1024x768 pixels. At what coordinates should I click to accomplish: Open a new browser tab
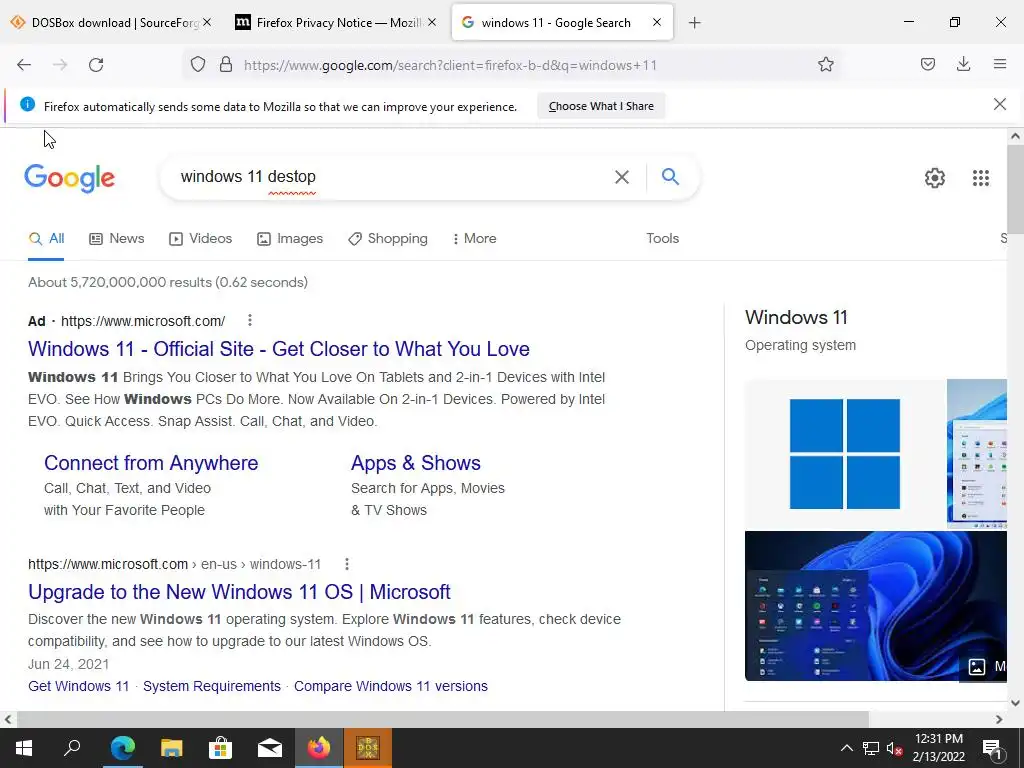tap(694, 23)
